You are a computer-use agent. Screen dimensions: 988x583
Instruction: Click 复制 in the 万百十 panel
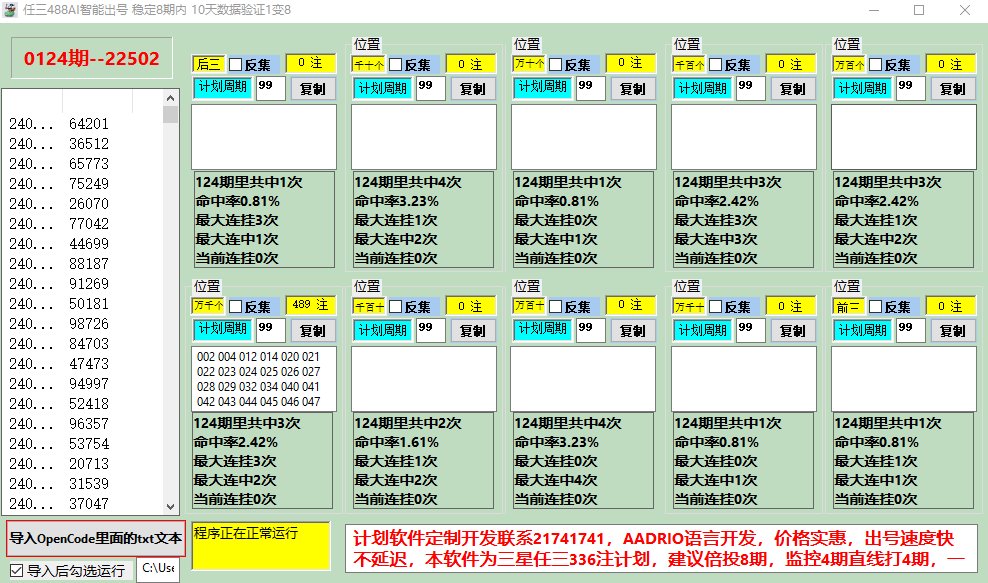pyautogui.click(x=633, y=331)
